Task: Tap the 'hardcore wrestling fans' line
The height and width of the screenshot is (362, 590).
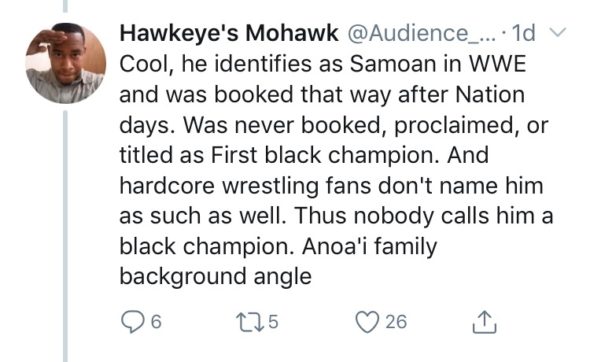Action: 331,186
